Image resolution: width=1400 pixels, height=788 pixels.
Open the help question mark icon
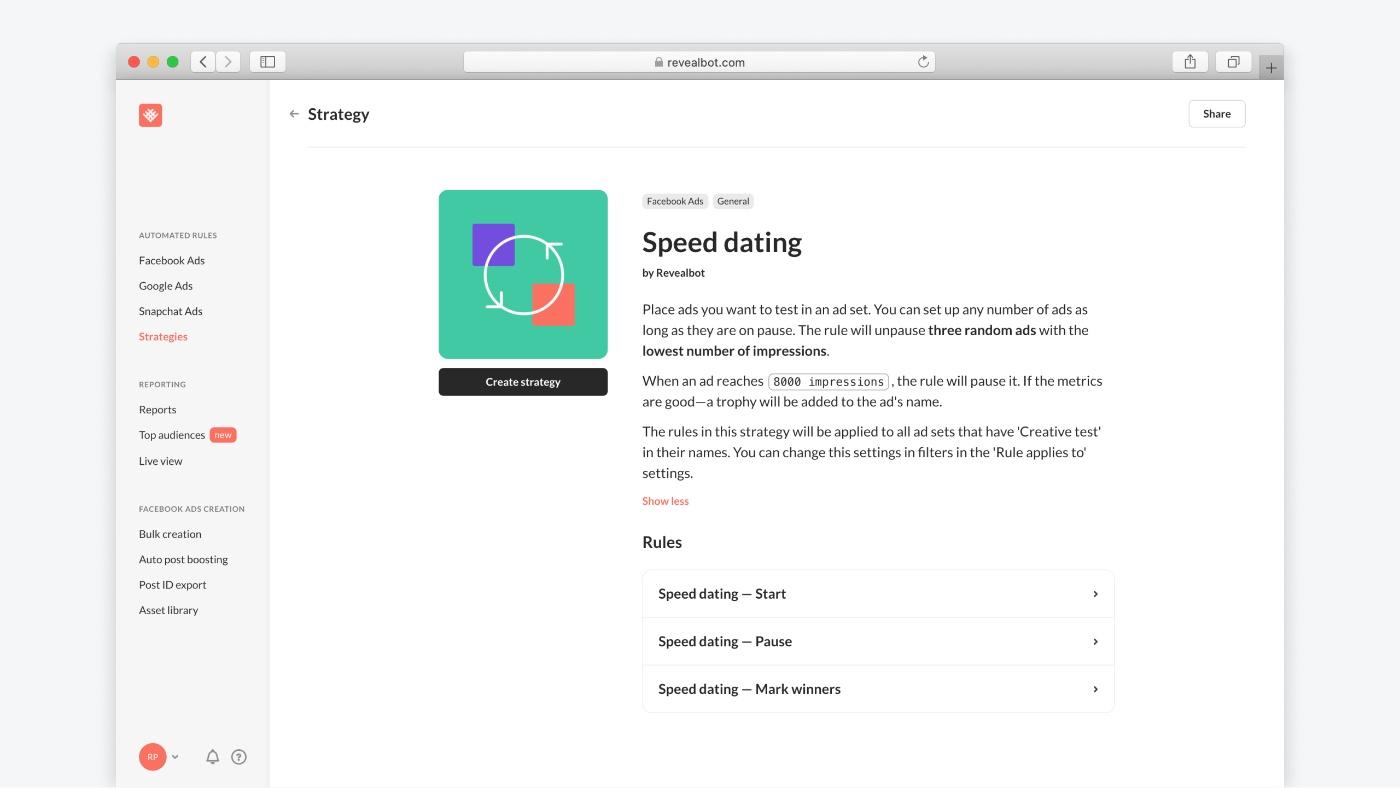[239, 757]
